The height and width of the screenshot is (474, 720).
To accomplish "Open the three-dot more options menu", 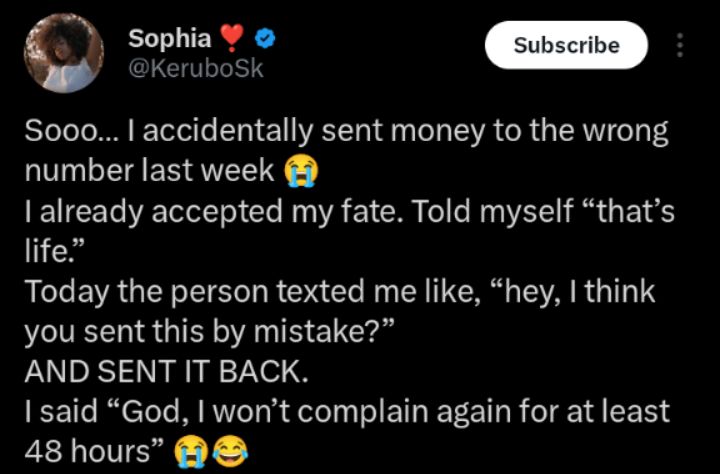I will (x=681, y=46).
